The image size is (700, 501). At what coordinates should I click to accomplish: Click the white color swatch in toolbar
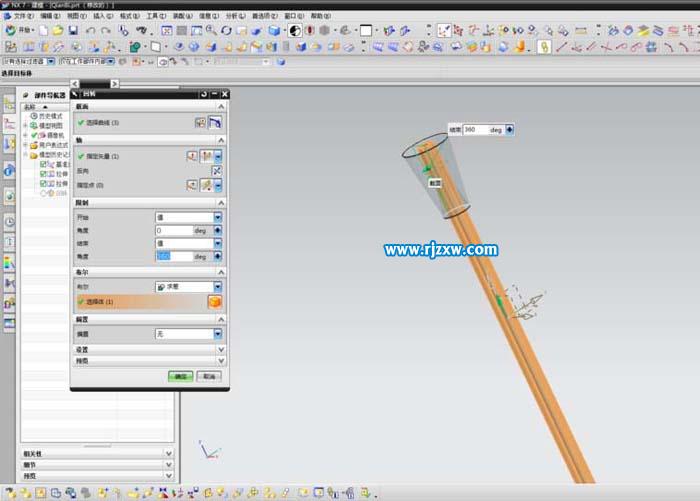tap(365, 31)
